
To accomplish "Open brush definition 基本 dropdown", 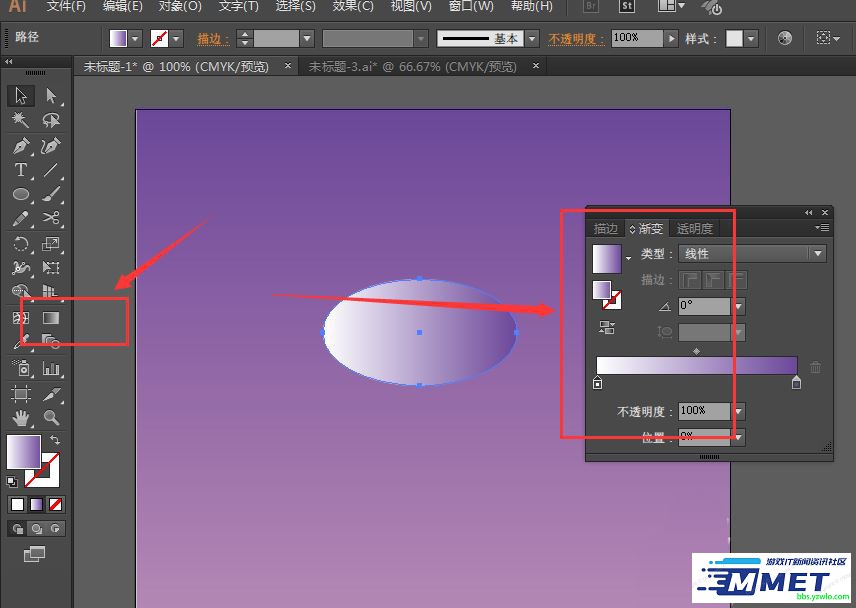I will (x=532, y=39).
